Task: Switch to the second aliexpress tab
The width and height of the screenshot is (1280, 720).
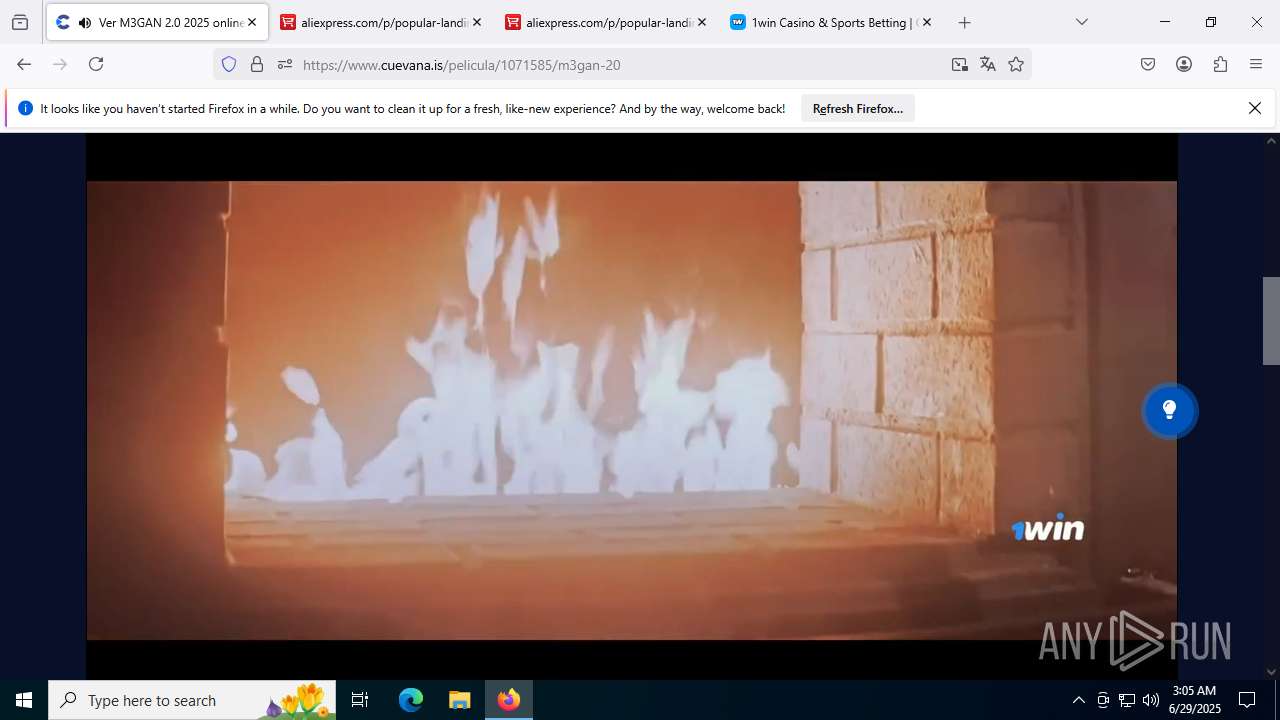Action: coord(607,22)
